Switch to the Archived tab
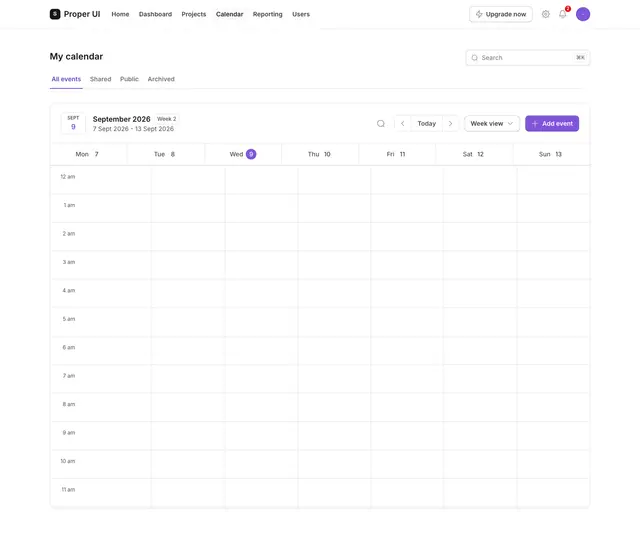Viewport: 640px width, 551px height. (x=161, y=79)
